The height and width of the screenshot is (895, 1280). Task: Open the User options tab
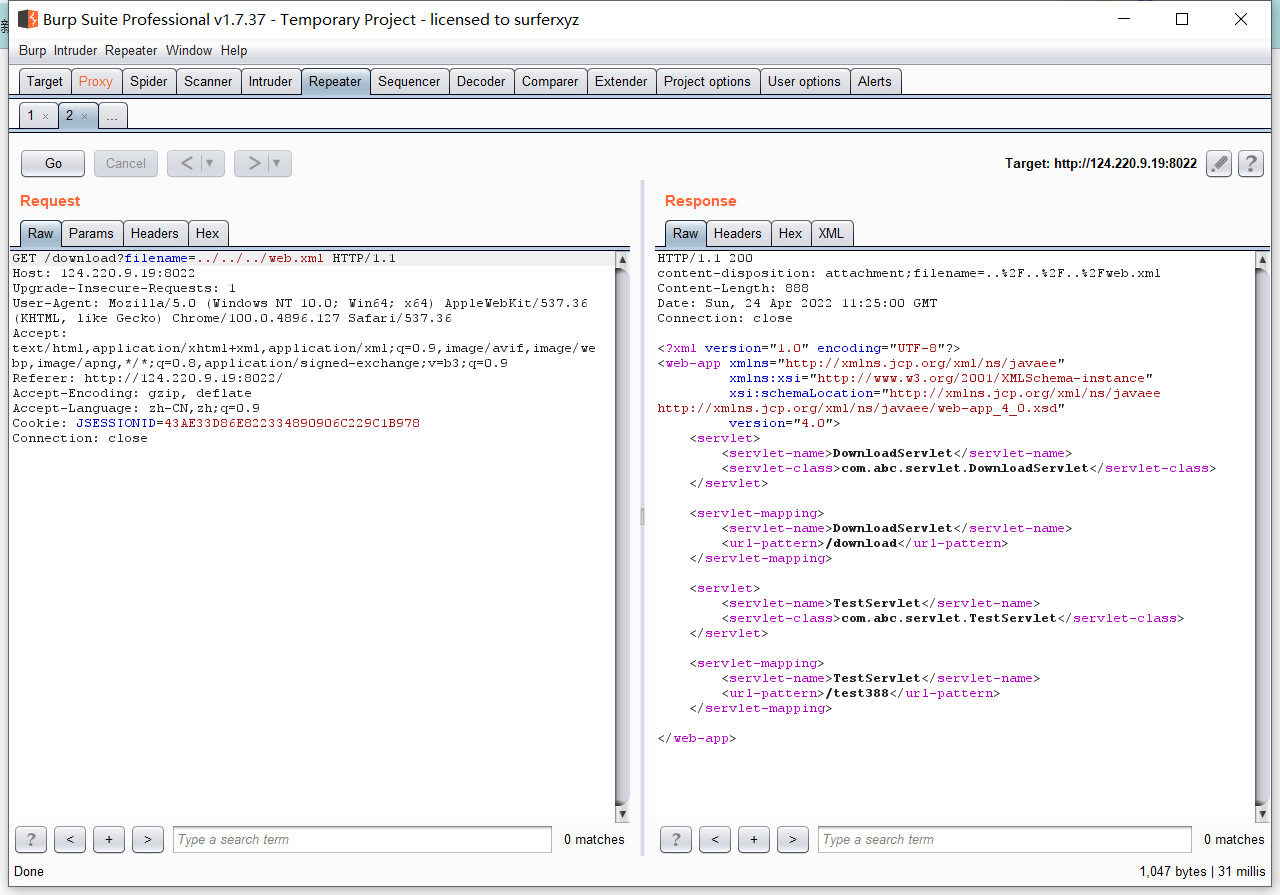tap(804, 81)
